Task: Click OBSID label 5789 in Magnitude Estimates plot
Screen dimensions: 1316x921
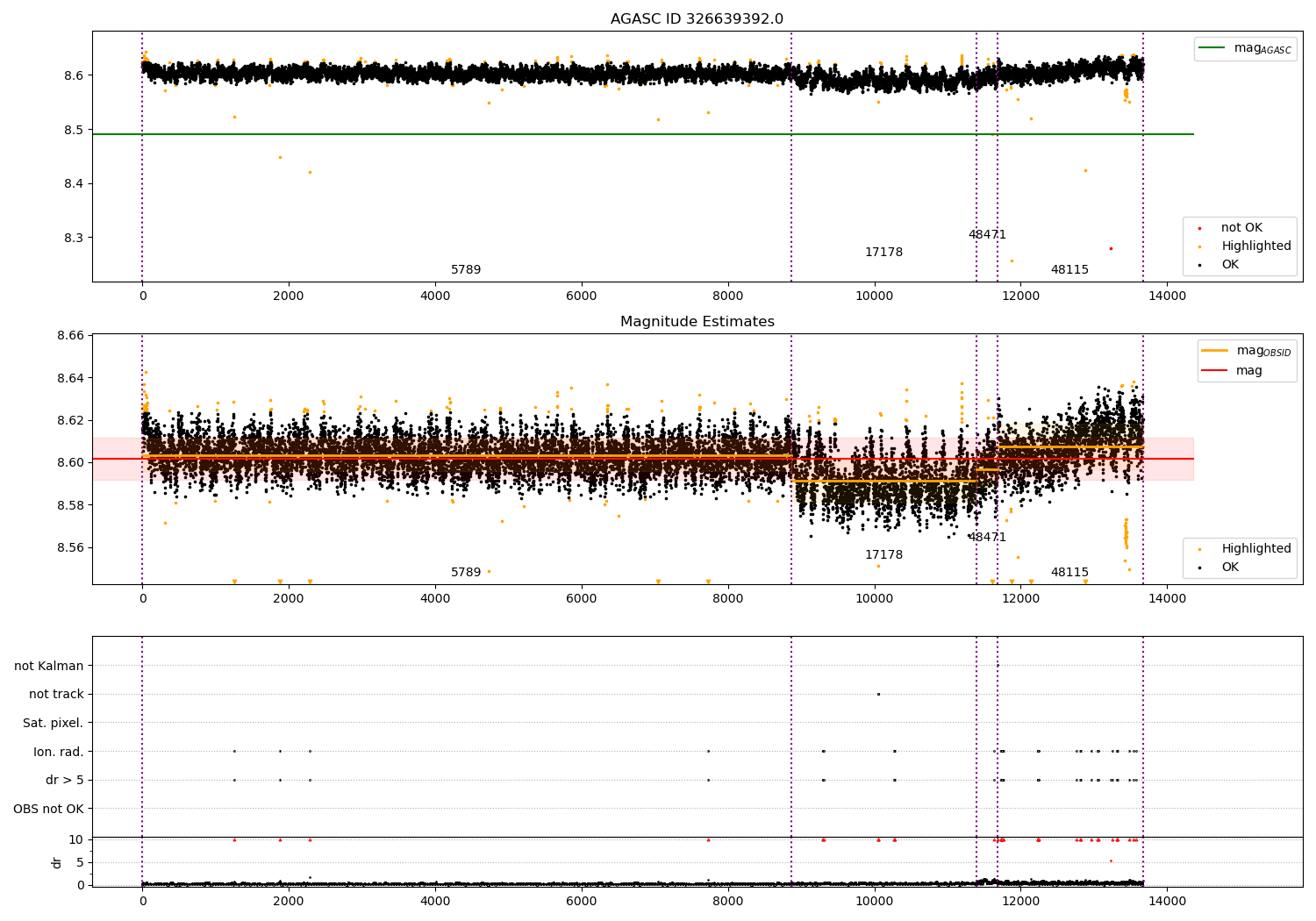Action: pos(466,573)
